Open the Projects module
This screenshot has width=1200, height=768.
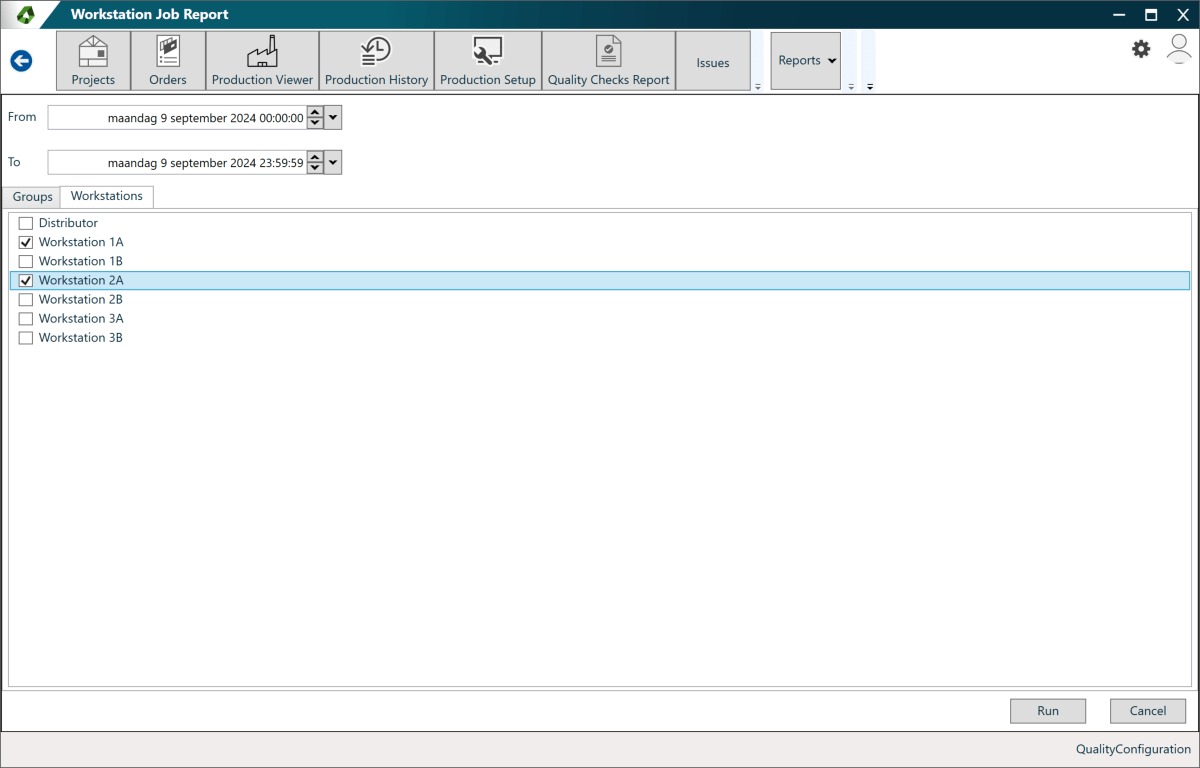click(93, 61)
